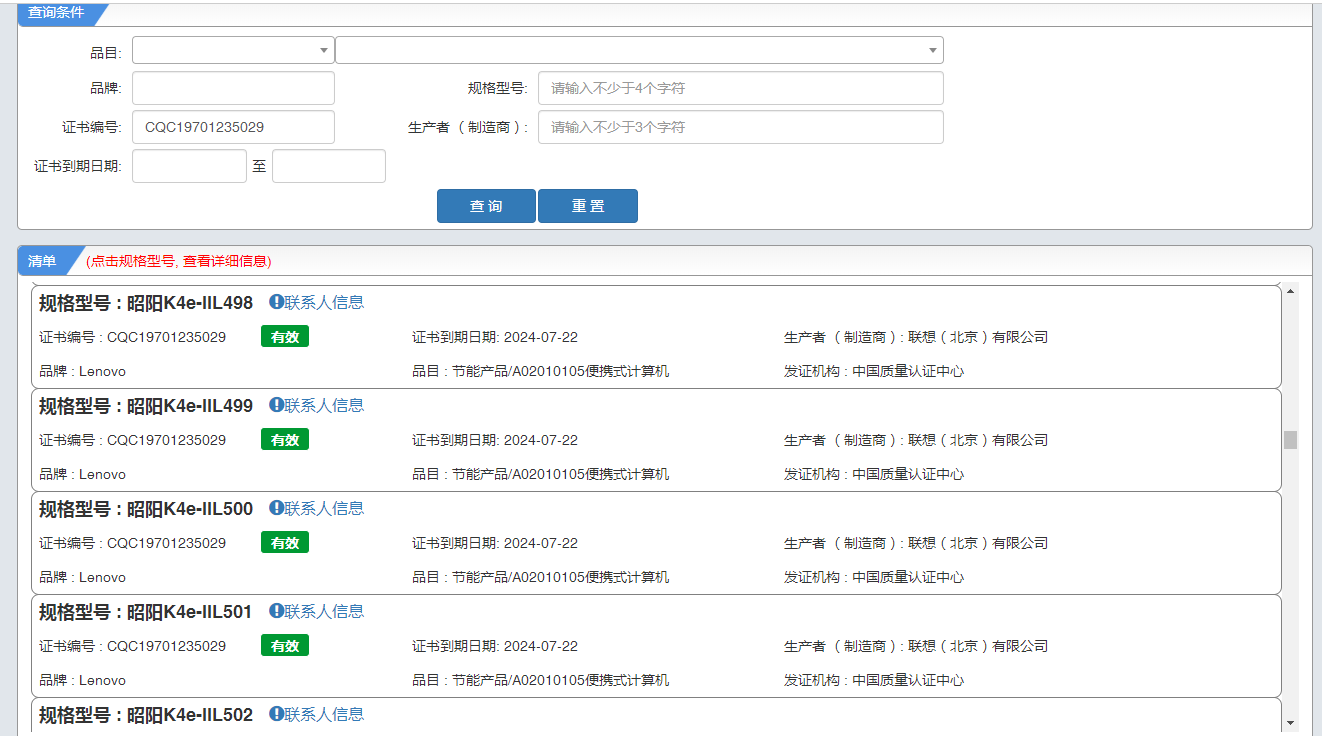Open 联系人信息 link for 昭阳K4e-IIL501
Viewport: 1322px width, 736px height.
(324, 611)
